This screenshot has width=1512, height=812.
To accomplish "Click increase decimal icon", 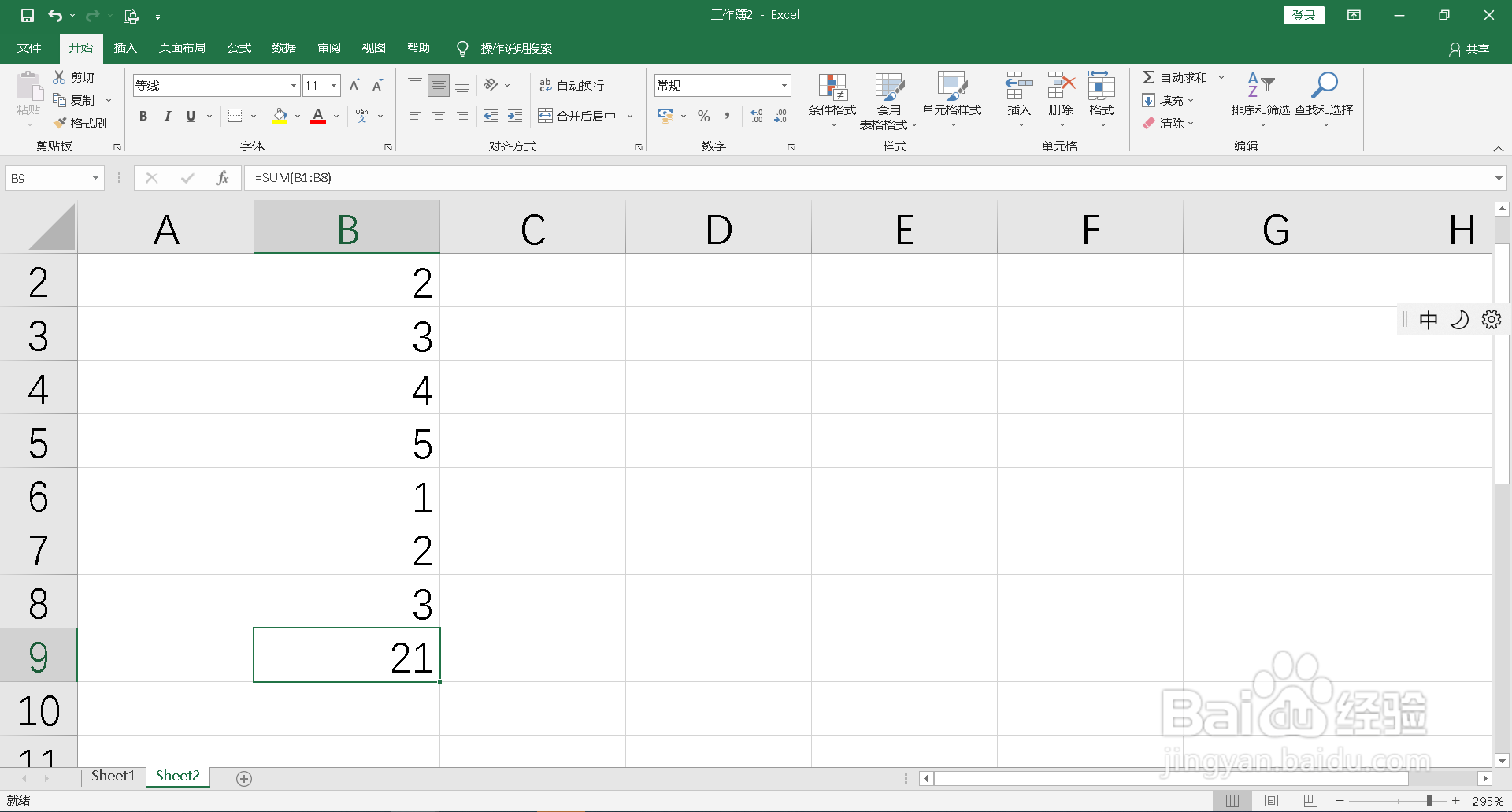I will point(757,116).
